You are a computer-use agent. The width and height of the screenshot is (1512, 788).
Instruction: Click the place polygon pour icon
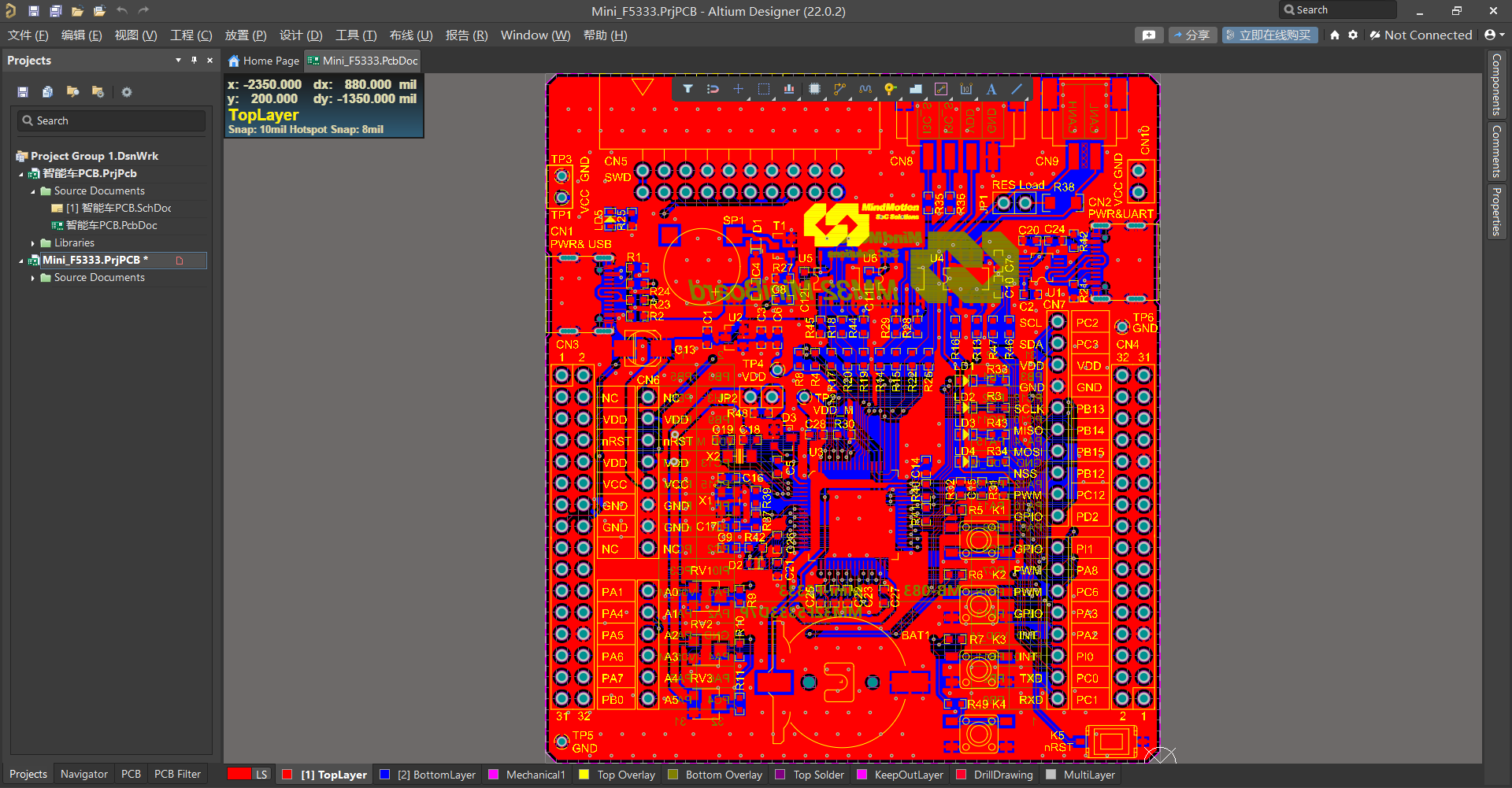(915, 89)
